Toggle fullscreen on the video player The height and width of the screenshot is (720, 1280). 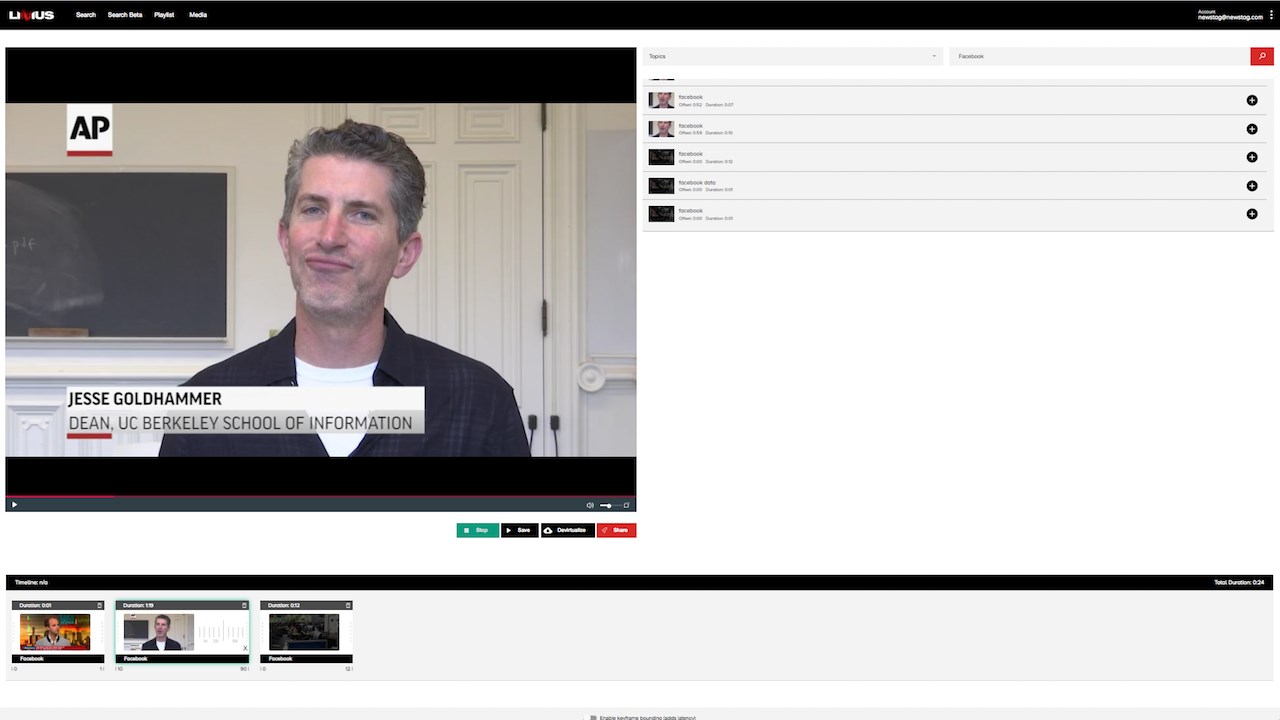(627, 505)
